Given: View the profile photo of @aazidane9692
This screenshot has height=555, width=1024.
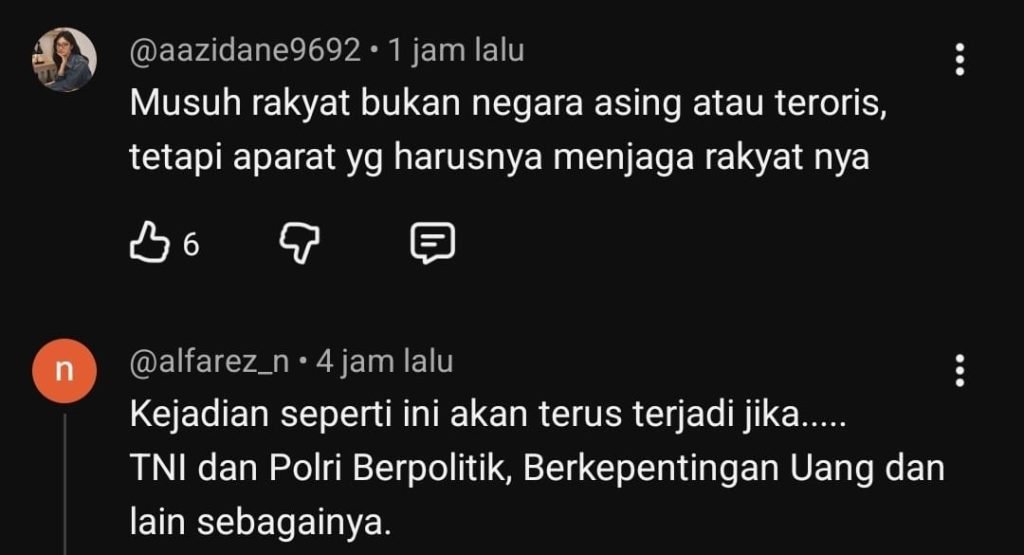Looking at the screenshot, I should tap(65, 59).
